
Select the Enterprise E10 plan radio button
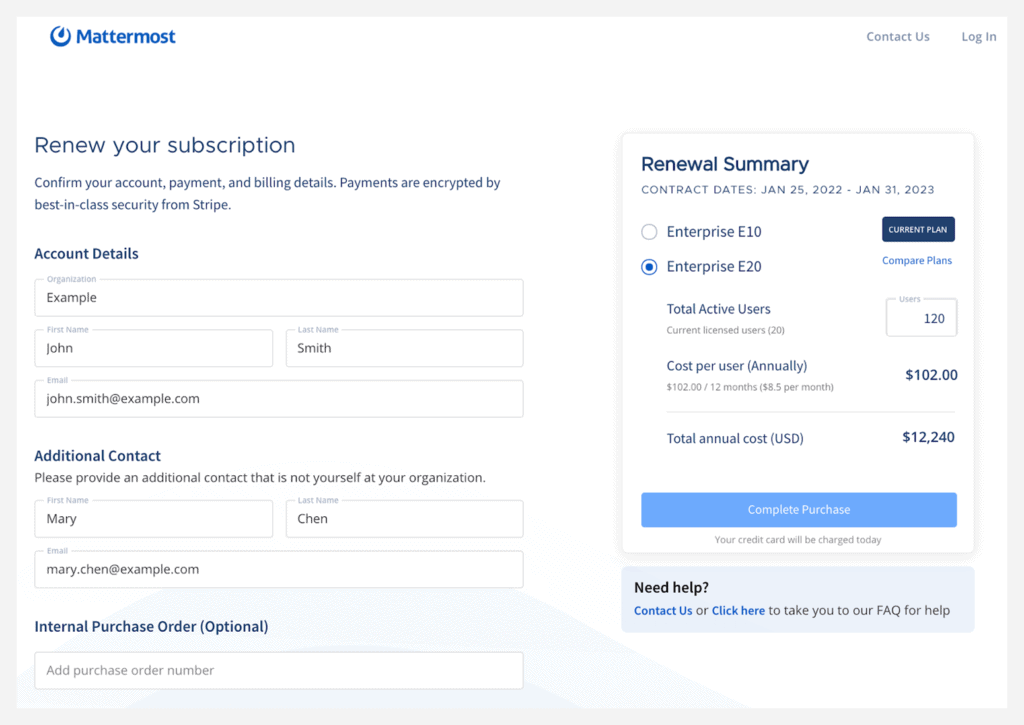point(649,232)
